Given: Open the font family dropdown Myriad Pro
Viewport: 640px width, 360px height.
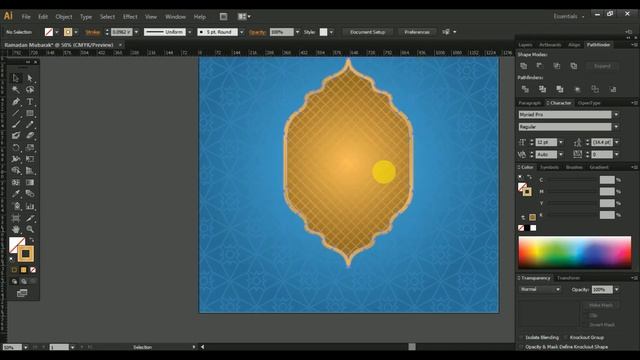Looking at the screenshot, I should [x=616, y=115].
